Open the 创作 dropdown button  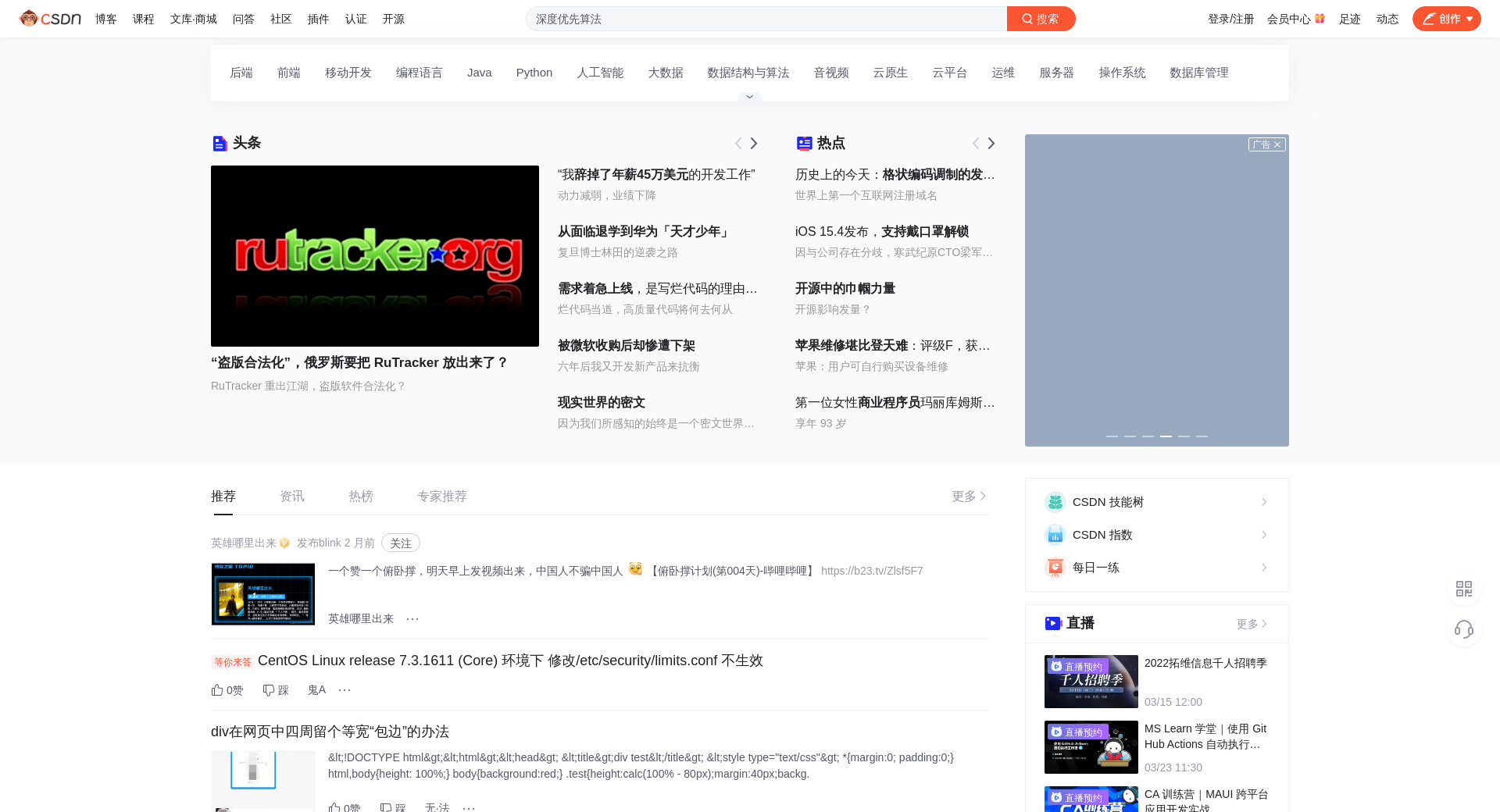[1446, 19]
